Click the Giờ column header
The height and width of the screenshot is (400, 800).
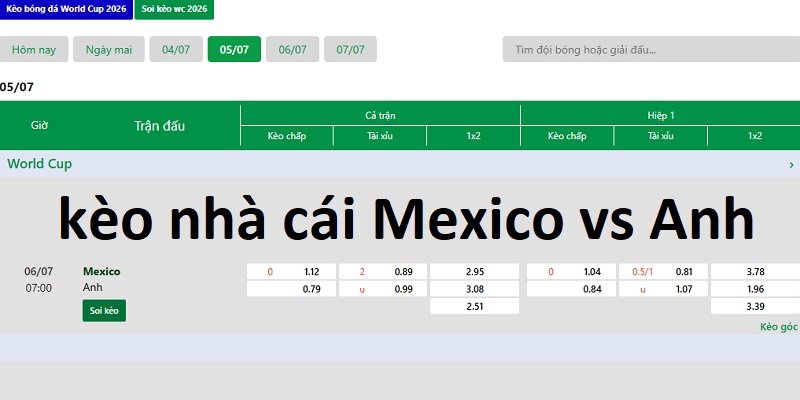coord(39,125)
